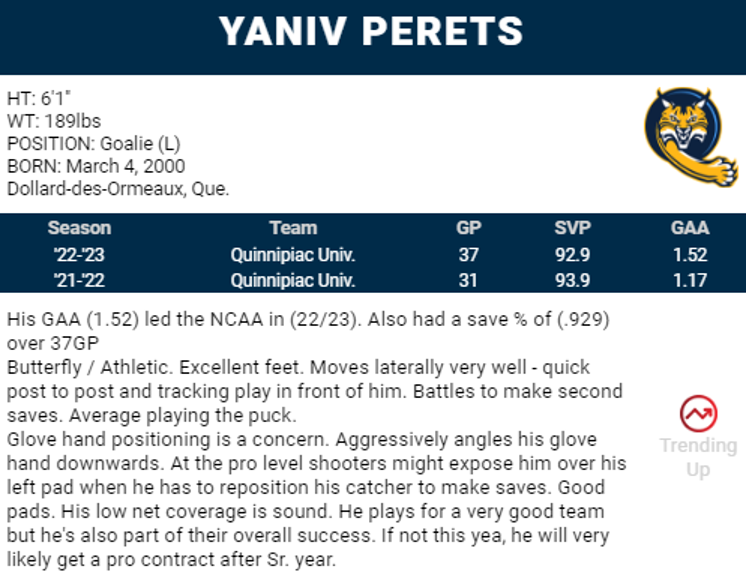Select the Yaniv Perets player name header
The width and height of the screenshot is (746, 572).
click(x=372, y=32)
